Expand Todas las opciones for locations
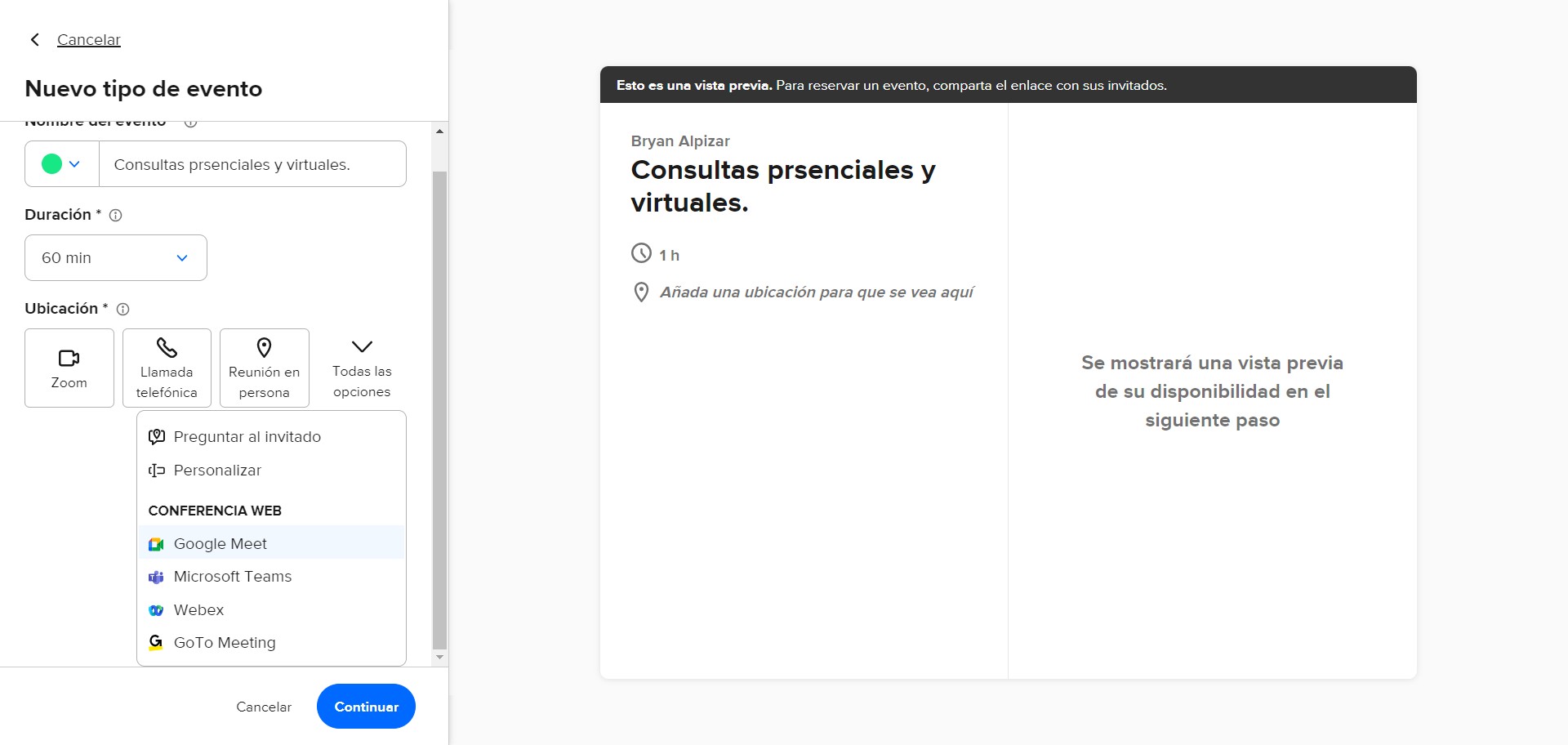Viewport: 1568px width, 745px height. (362, 368)
